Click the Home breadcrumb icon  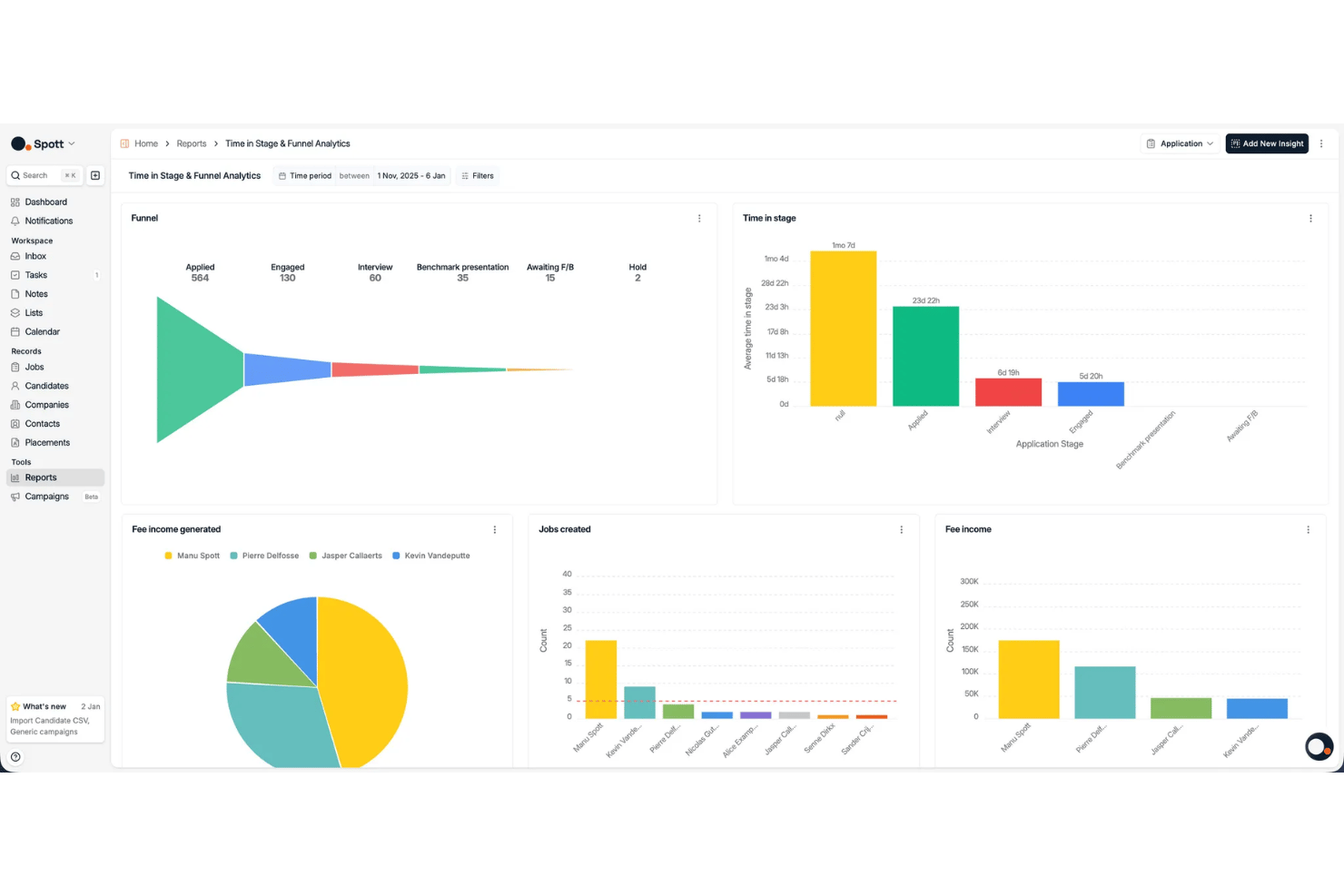[x=125, y=143]
